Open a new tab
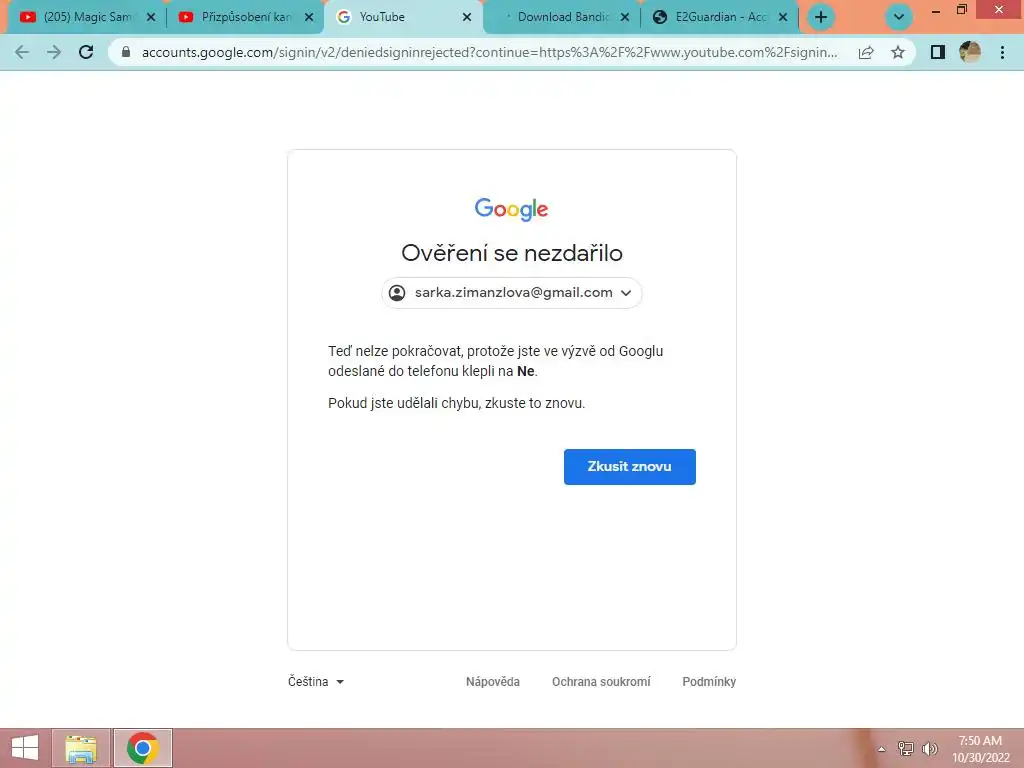Screen dimensions: 1024x768 [821, 17]
